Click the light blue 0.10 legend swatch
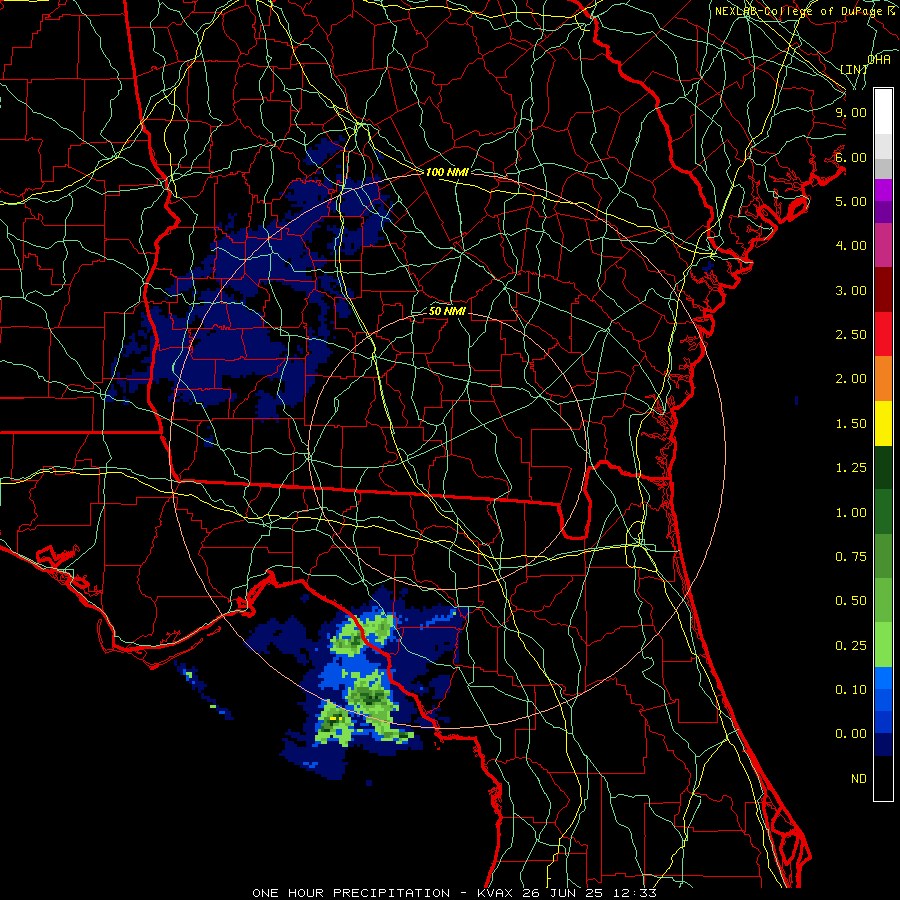Viewport: 900px width, 900px height. [883, 678]
